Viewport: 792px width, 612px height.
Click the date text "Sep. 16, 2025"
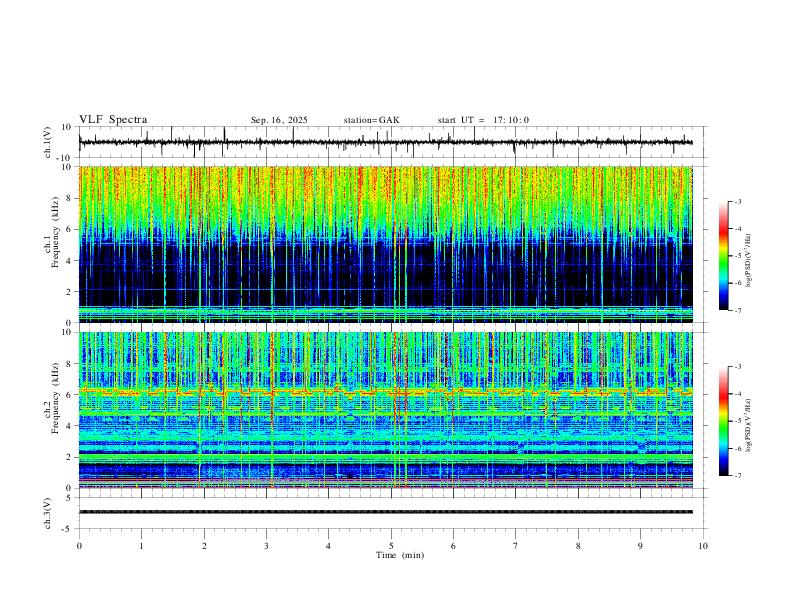279,120
